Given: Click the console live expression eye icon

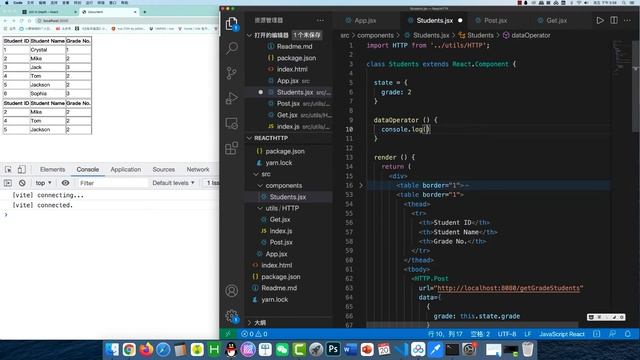Looking at the screenshot, I should click(x=65, y=183).
